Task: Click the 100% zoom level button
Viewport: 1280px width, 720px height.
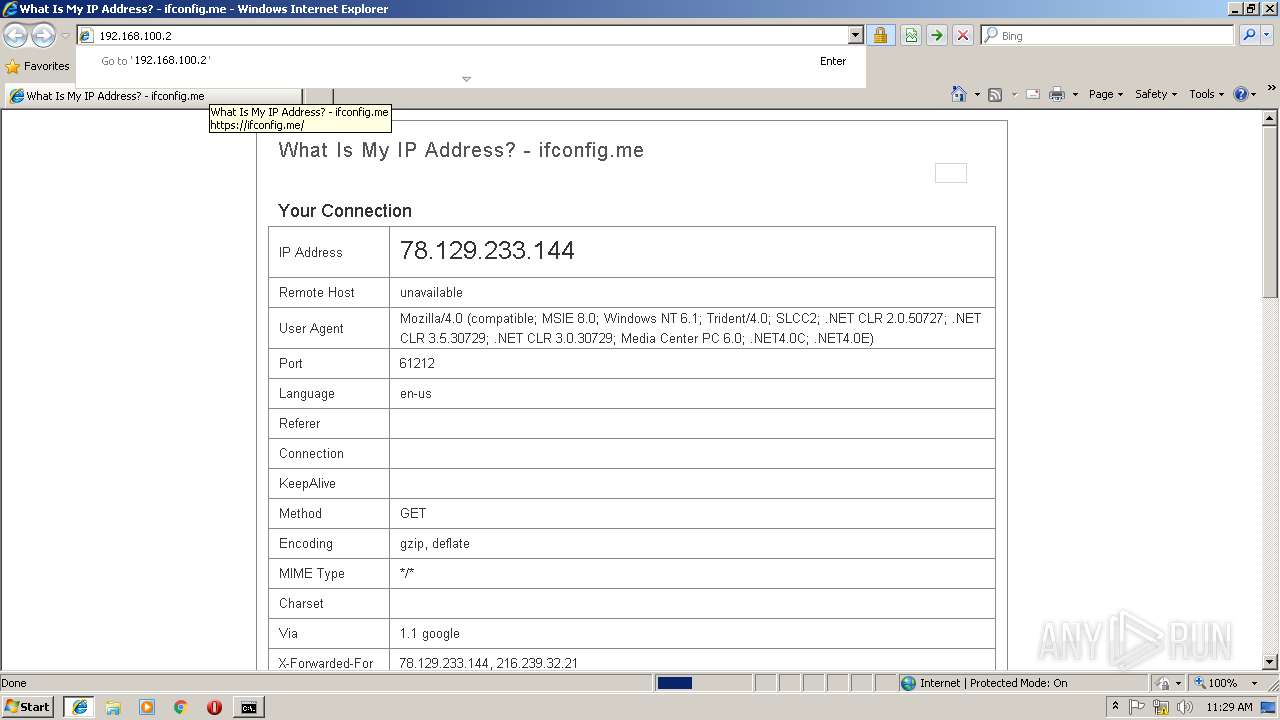Action: click(x=1215, y=683)
